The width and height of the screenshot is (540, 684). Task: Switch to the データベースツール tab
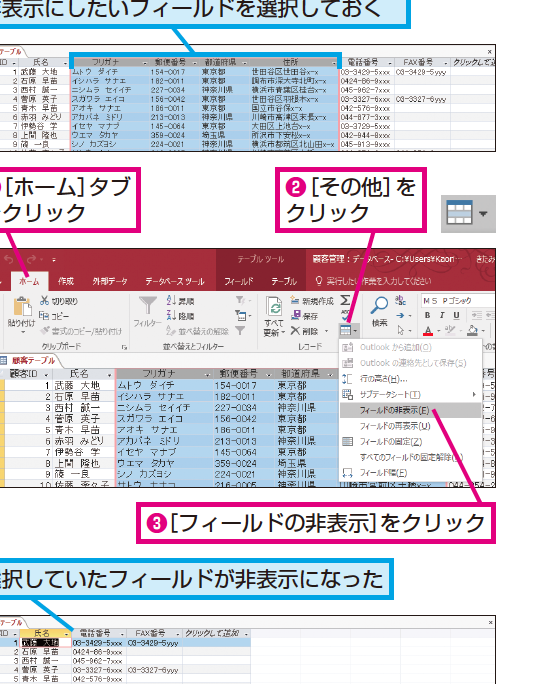(x=175, y=281)
